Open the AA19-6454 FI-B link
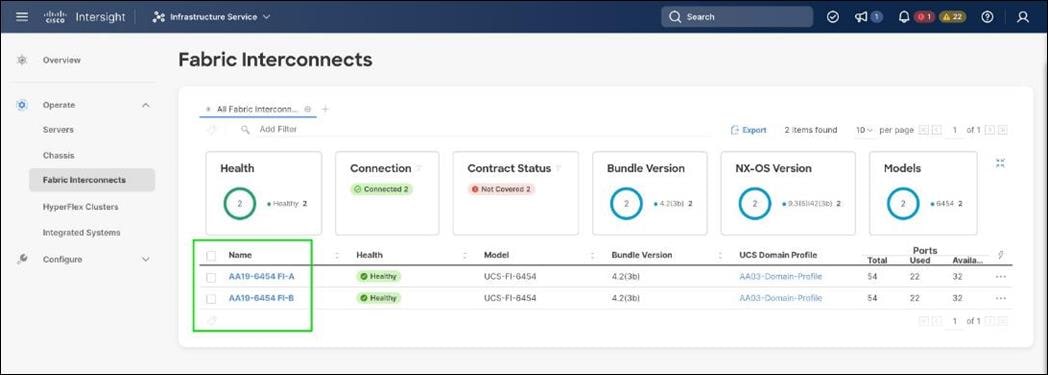The height and width of the screenshot is (375, 1048). click(261, 298)
